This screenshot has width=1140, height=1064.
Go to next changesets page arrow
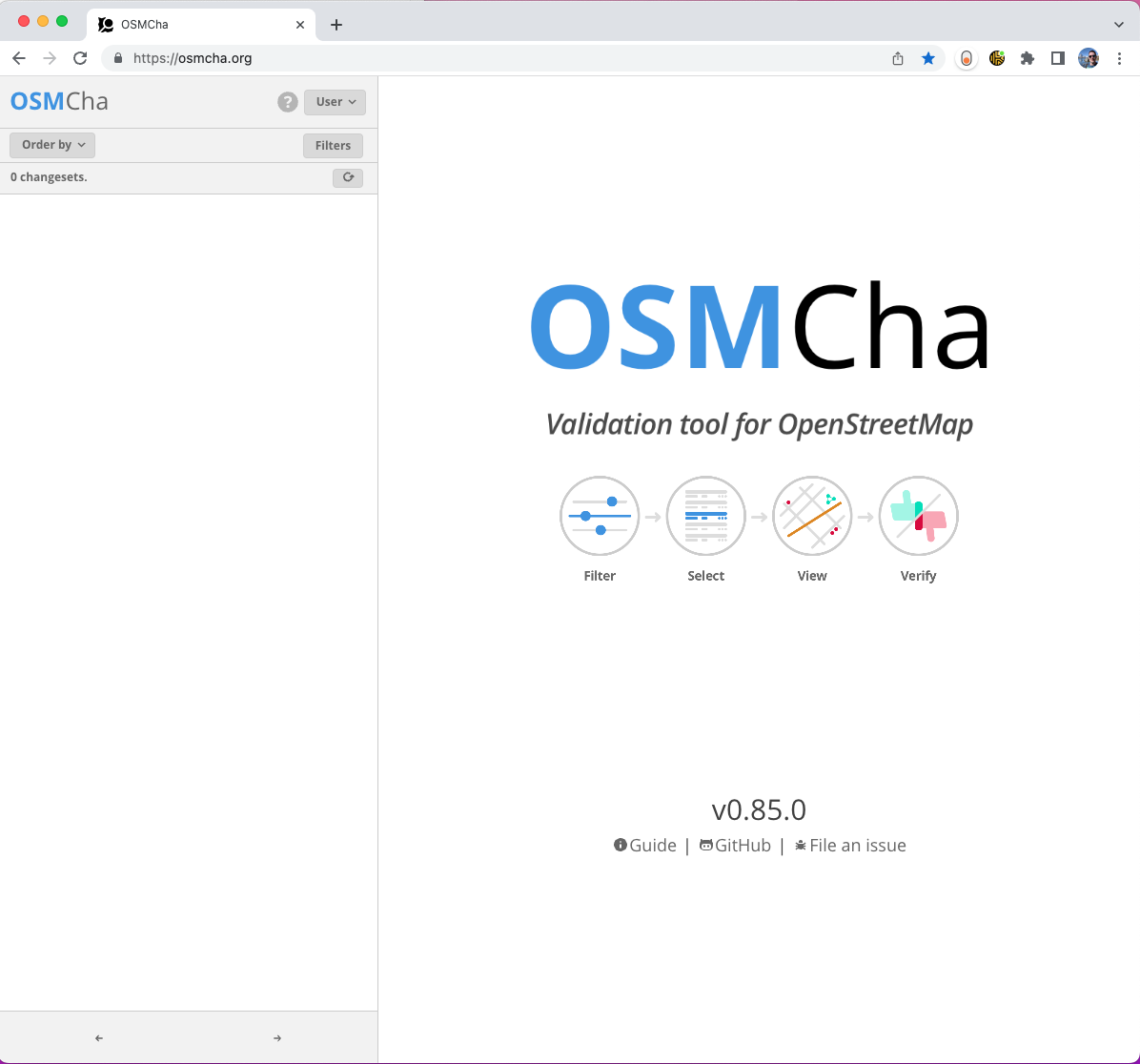coord(277,1038)
